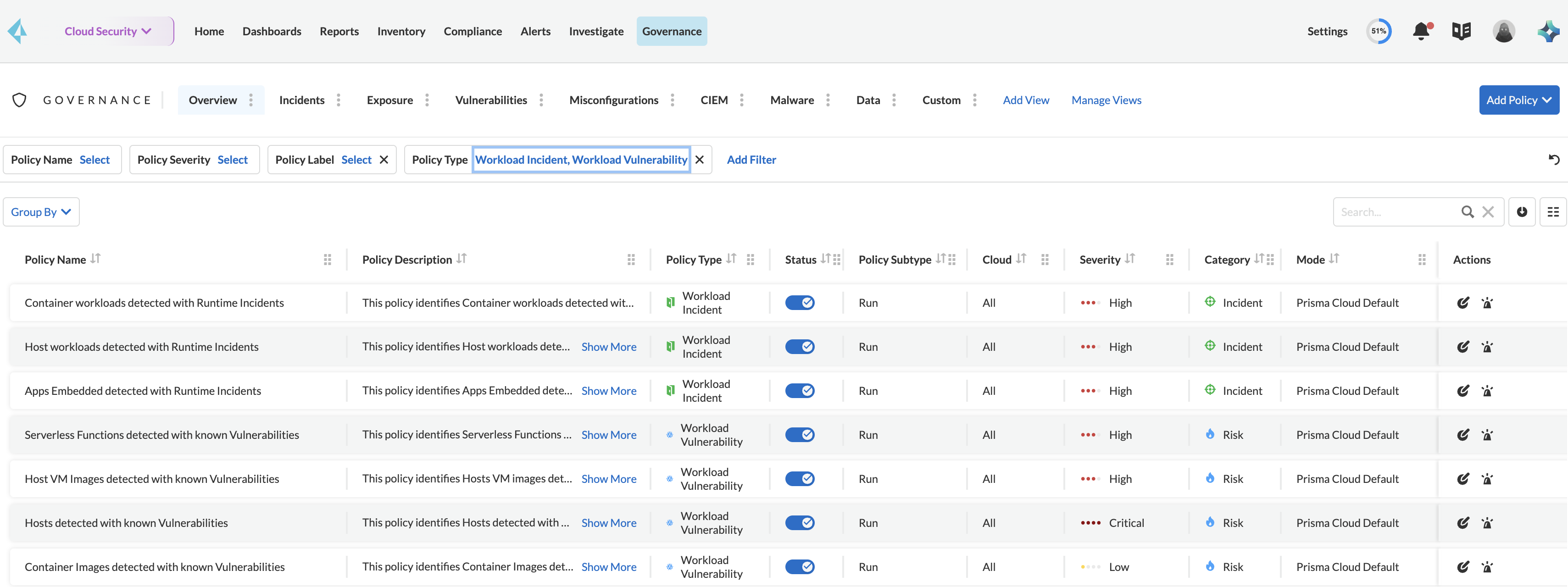The height and width of the screenshot is (587, 1568).
Task: Open the docs book icon in header
Action: pos(1462,31)
